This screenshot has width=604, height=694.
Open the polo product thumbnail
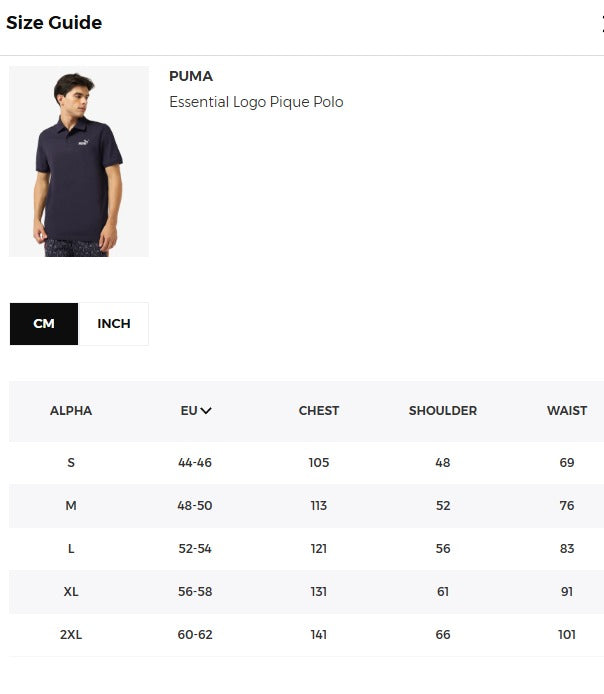click(x=79, y=161)
